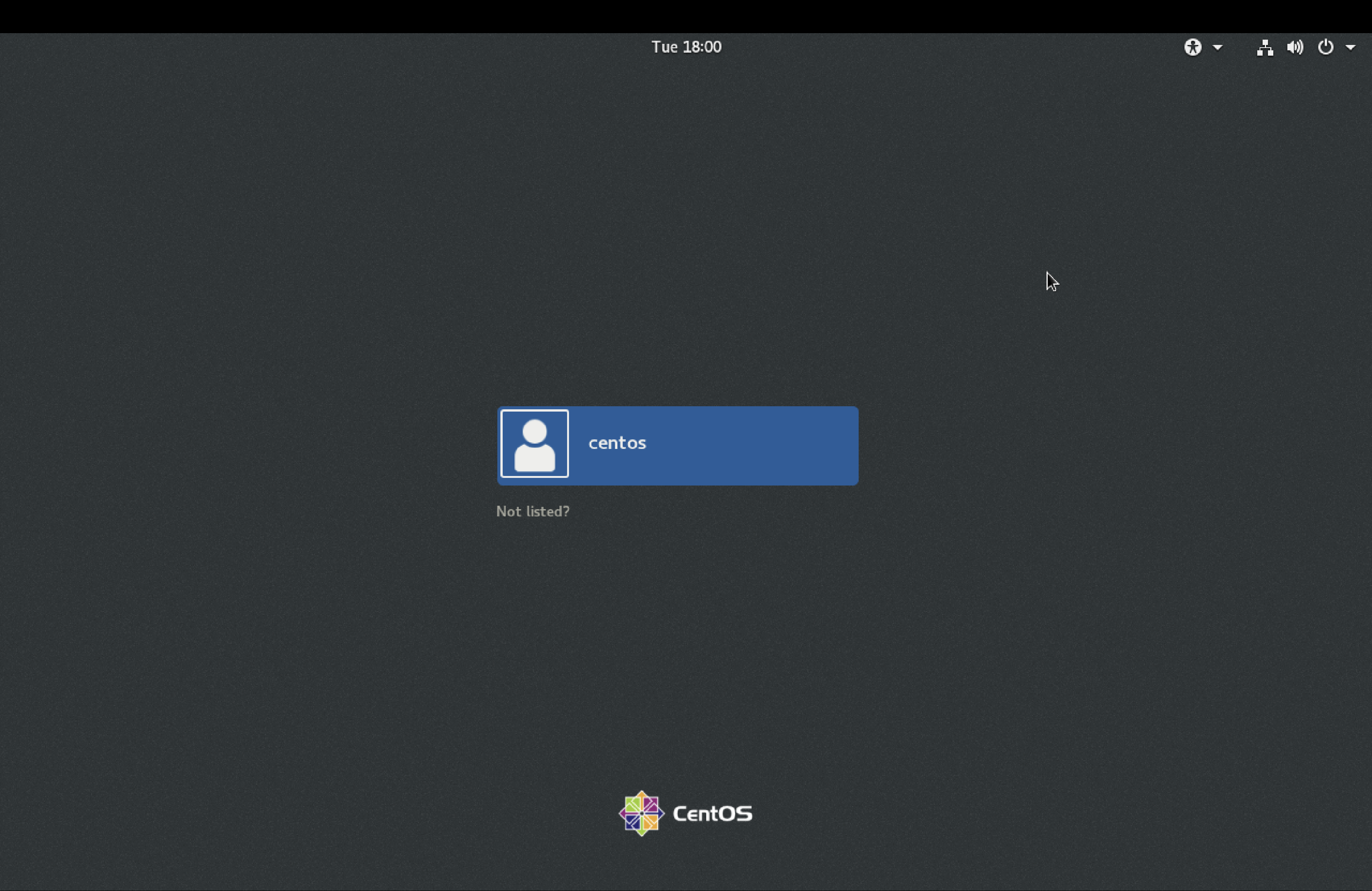Open the accessibility menu icon
This screenshot has height=891, width=1372.
pyautogui.click(x=1193, y=46)
